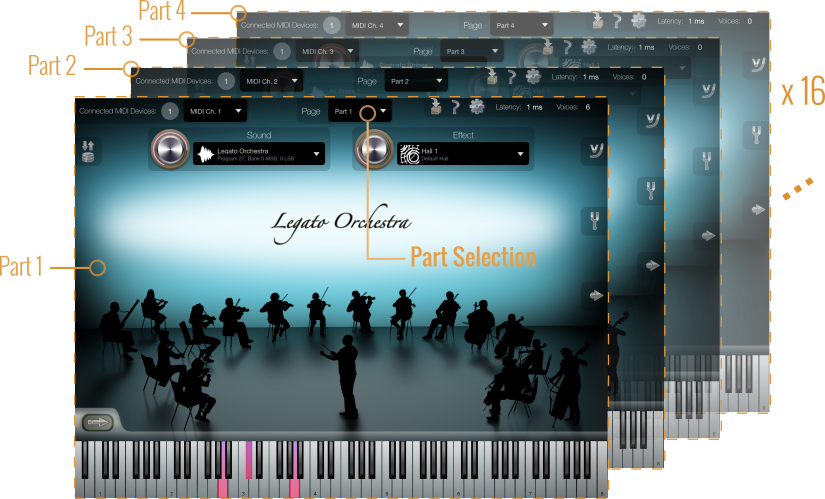Open help question mark in Part 4 window
Screen dimensions: 825x499
tap(617, 21)
